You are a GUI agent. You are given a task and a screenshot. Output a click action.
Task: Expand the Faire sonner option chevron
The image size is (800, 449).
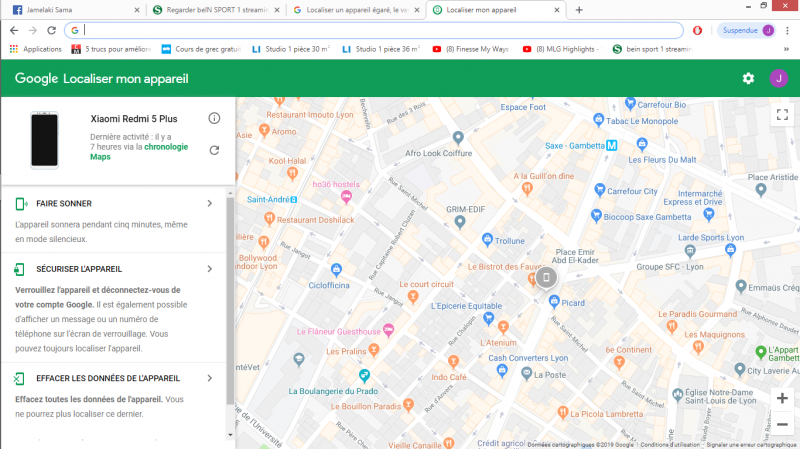pyautogui.click(x=210, y=204)
